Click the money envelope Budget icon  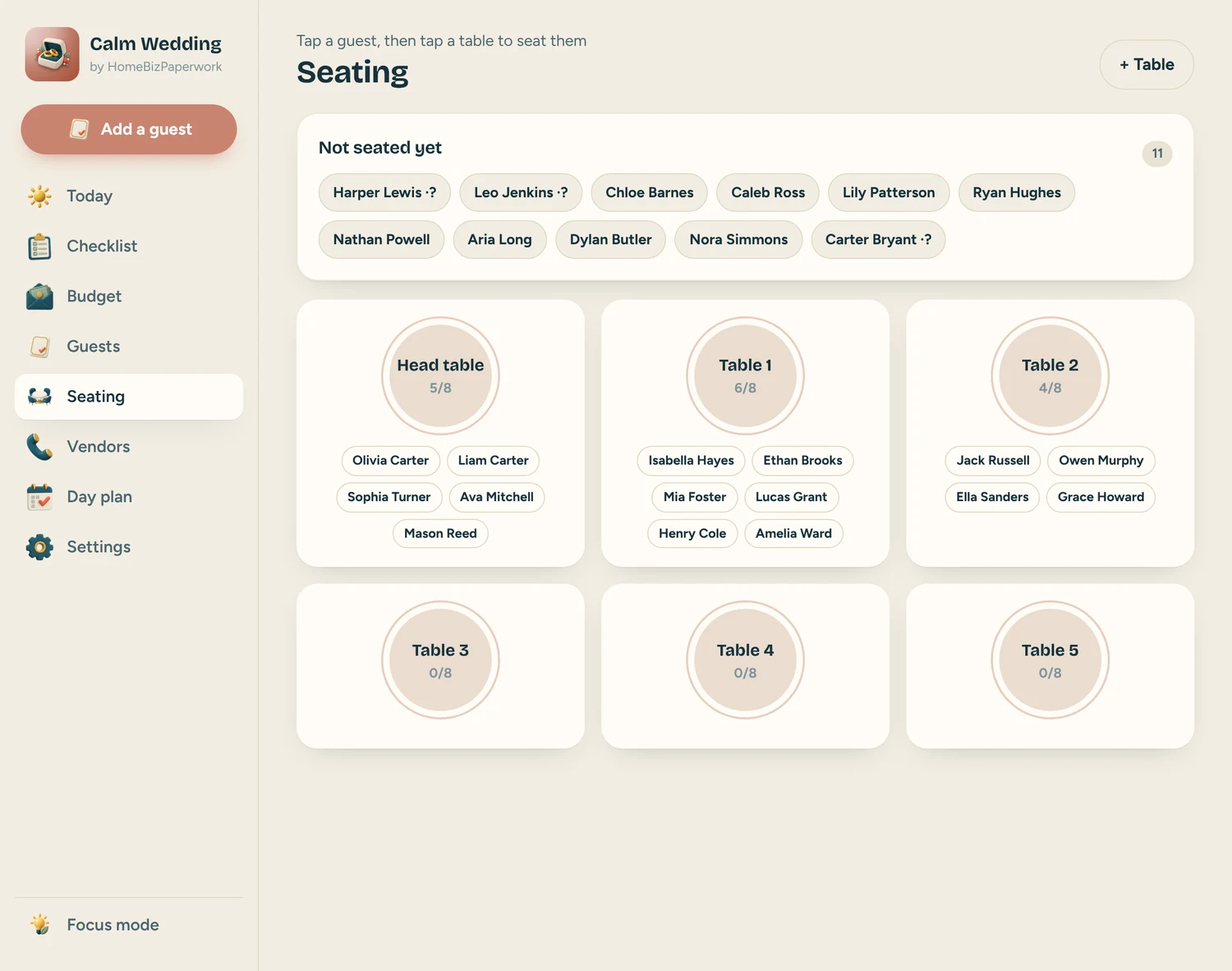[x=39, y=296]
